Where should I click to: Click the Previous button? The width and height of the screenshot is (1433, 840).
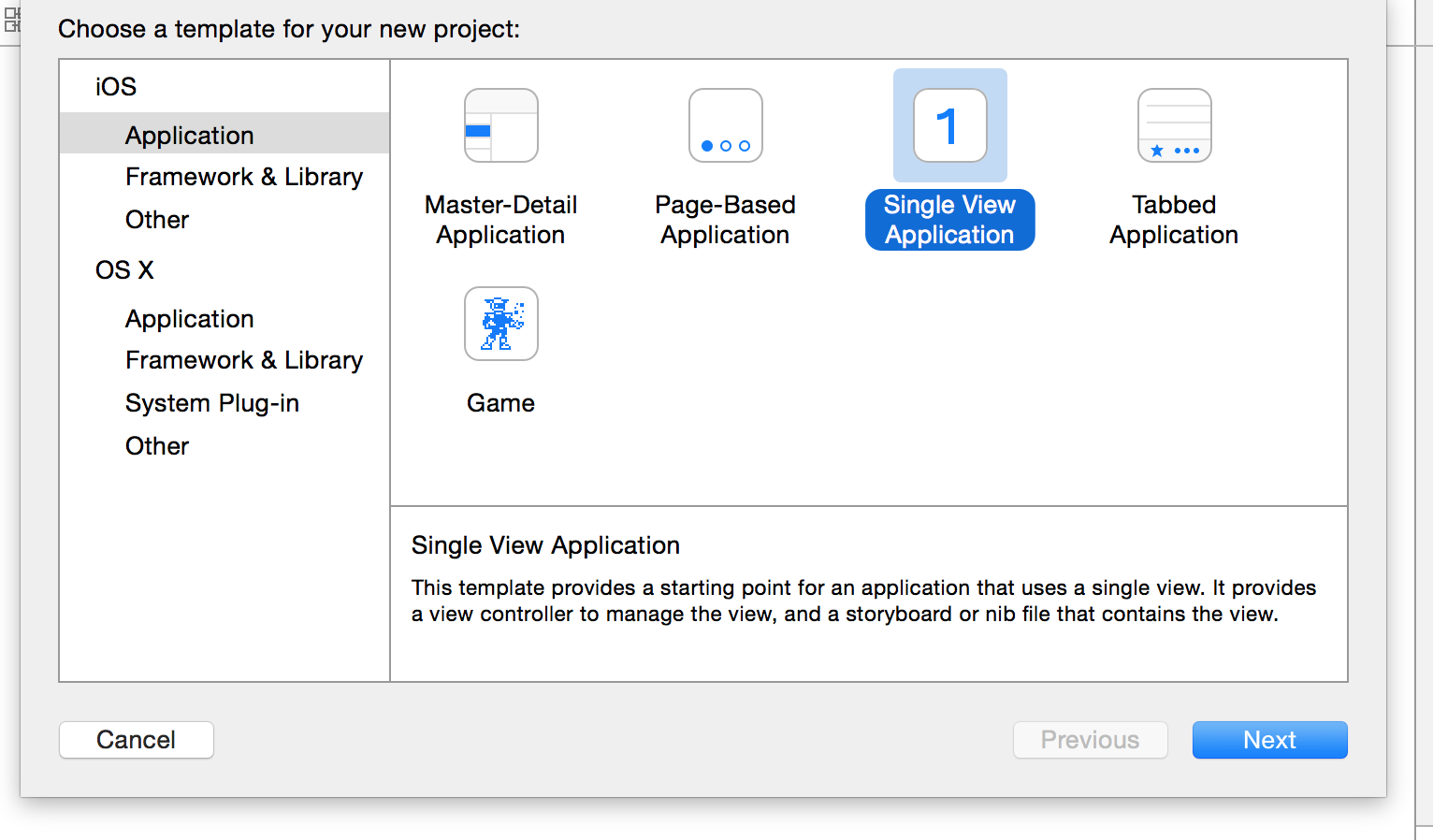coord(1091,740)
